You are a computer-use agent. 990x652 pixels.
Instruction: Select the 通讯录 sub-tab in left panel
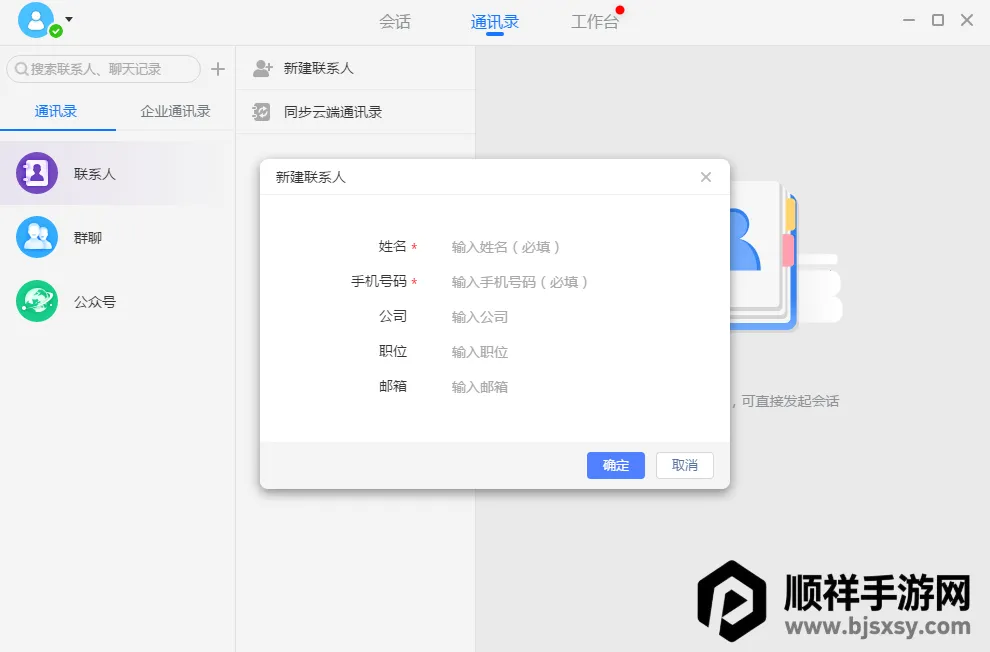(x=56, y=111)
